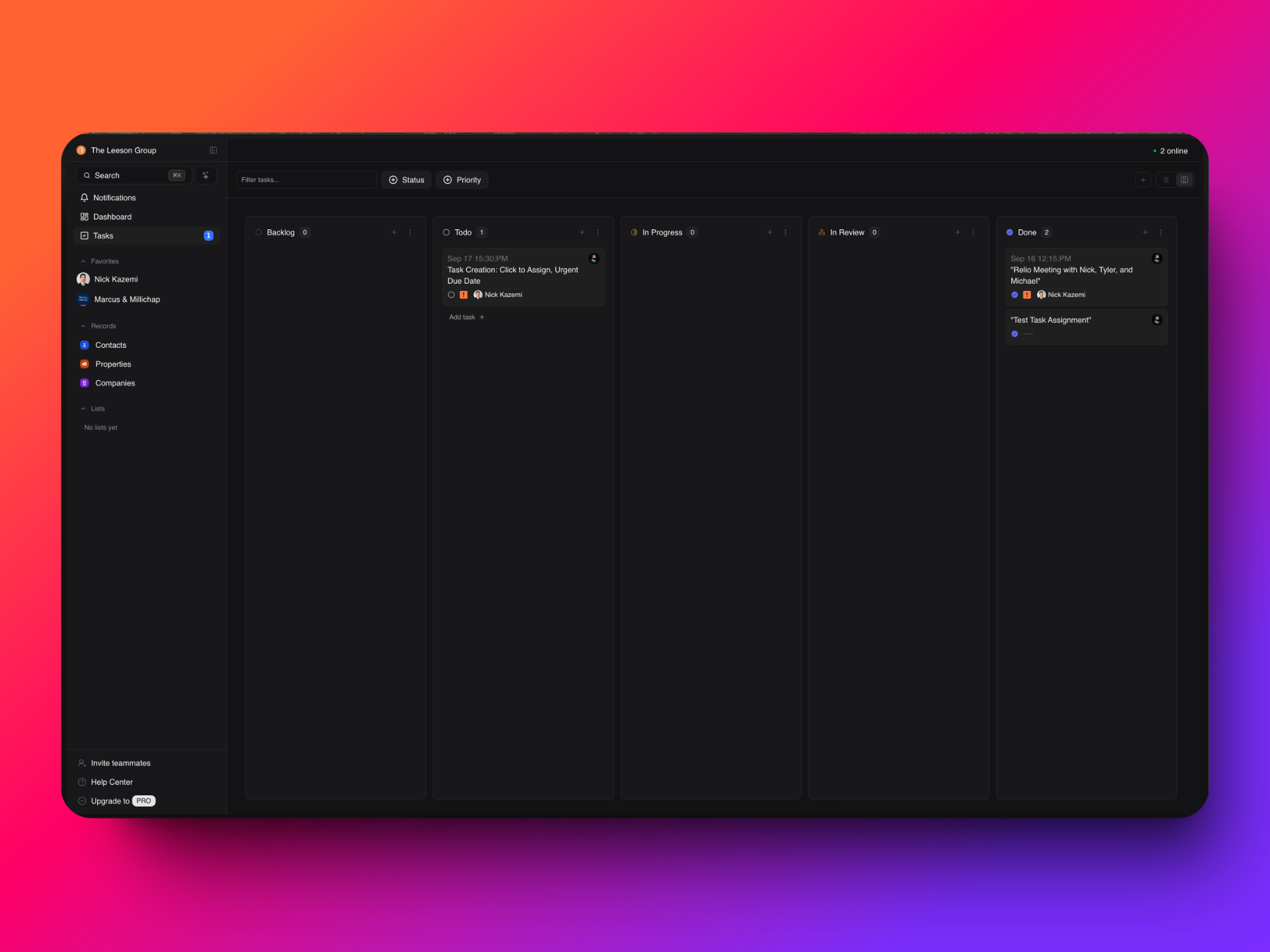Click the AI sparkle icon beside Search
Screen dimensions: 1270x952
(x=206, y=175)
